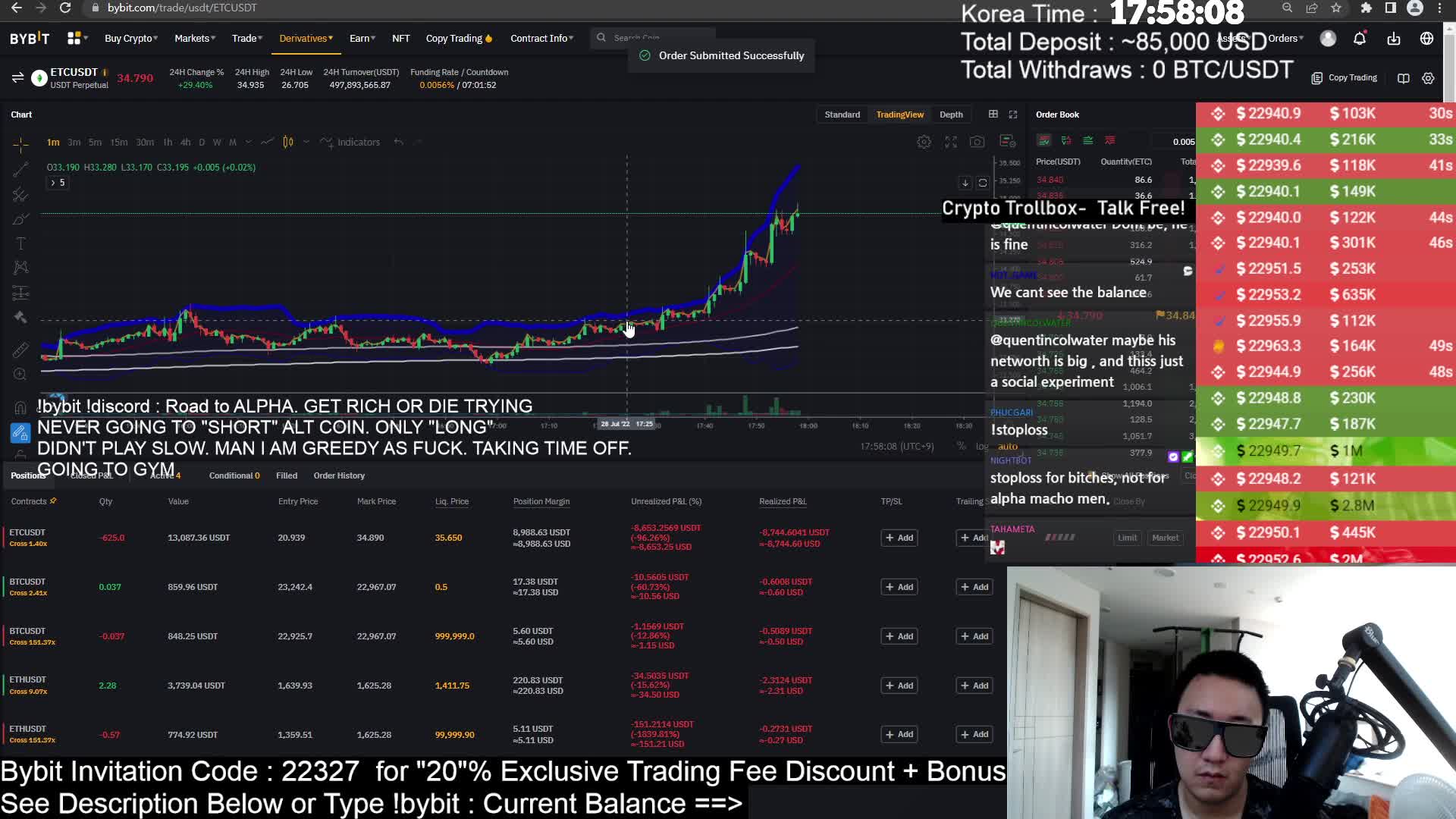This screenshot has width=1456, height=819.
Task: Open chart settings gear
Action: [924, 142]
